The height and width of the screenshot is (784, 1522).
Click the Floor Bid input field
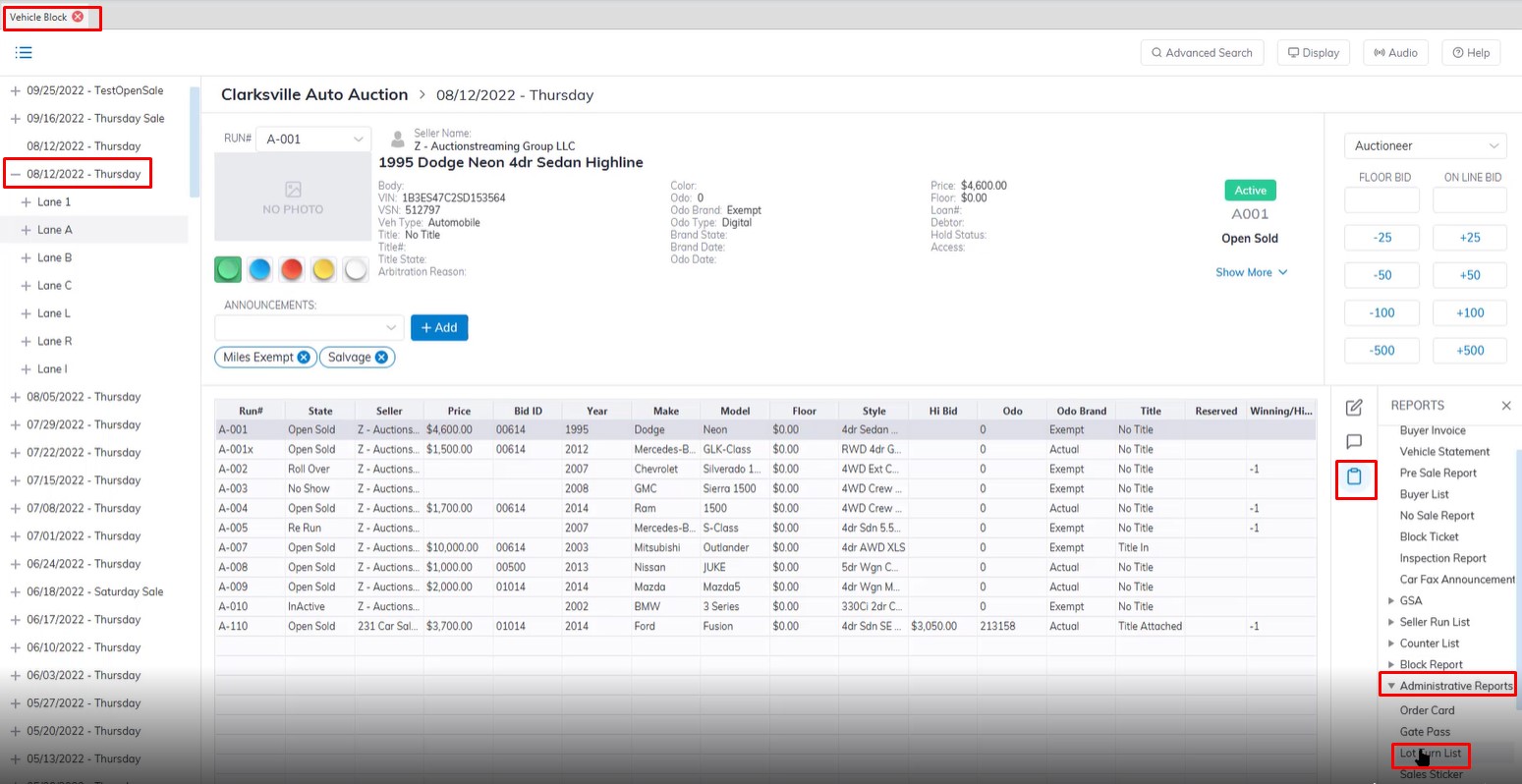pyautogui.click(x=1381, y=200)
